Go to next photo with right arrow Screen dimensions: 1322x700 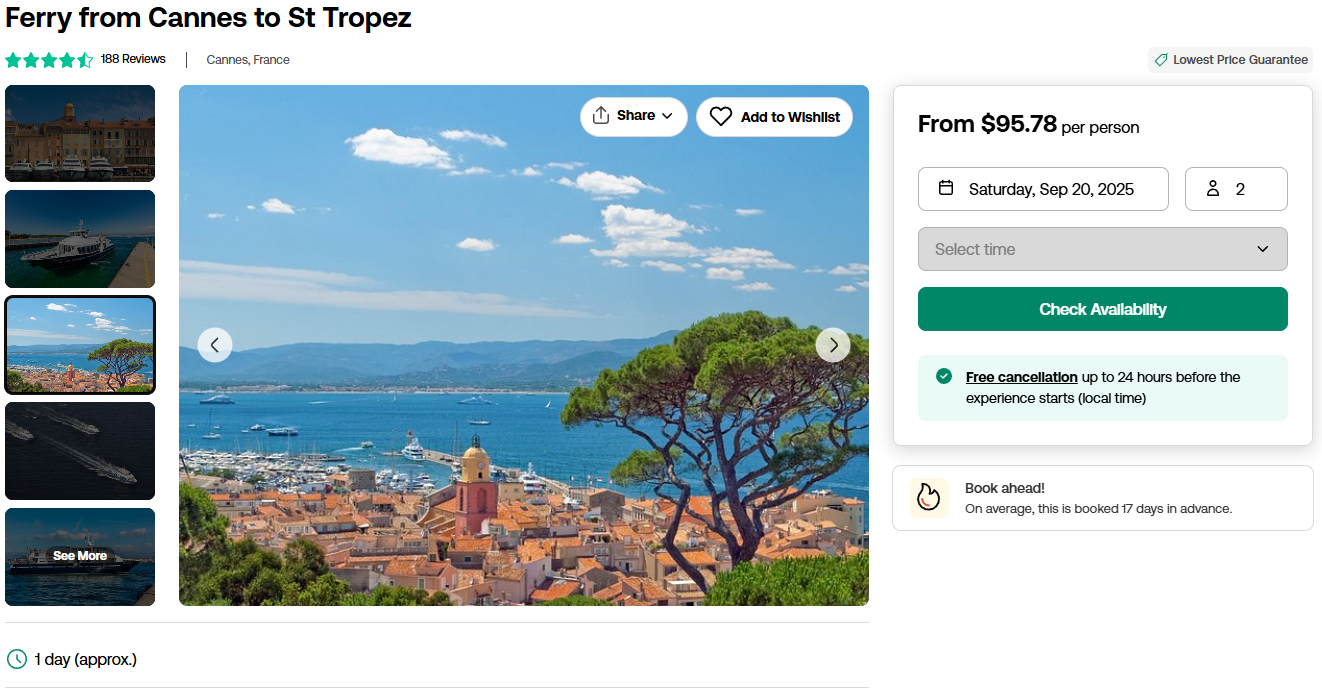click(x=833, y=345)
